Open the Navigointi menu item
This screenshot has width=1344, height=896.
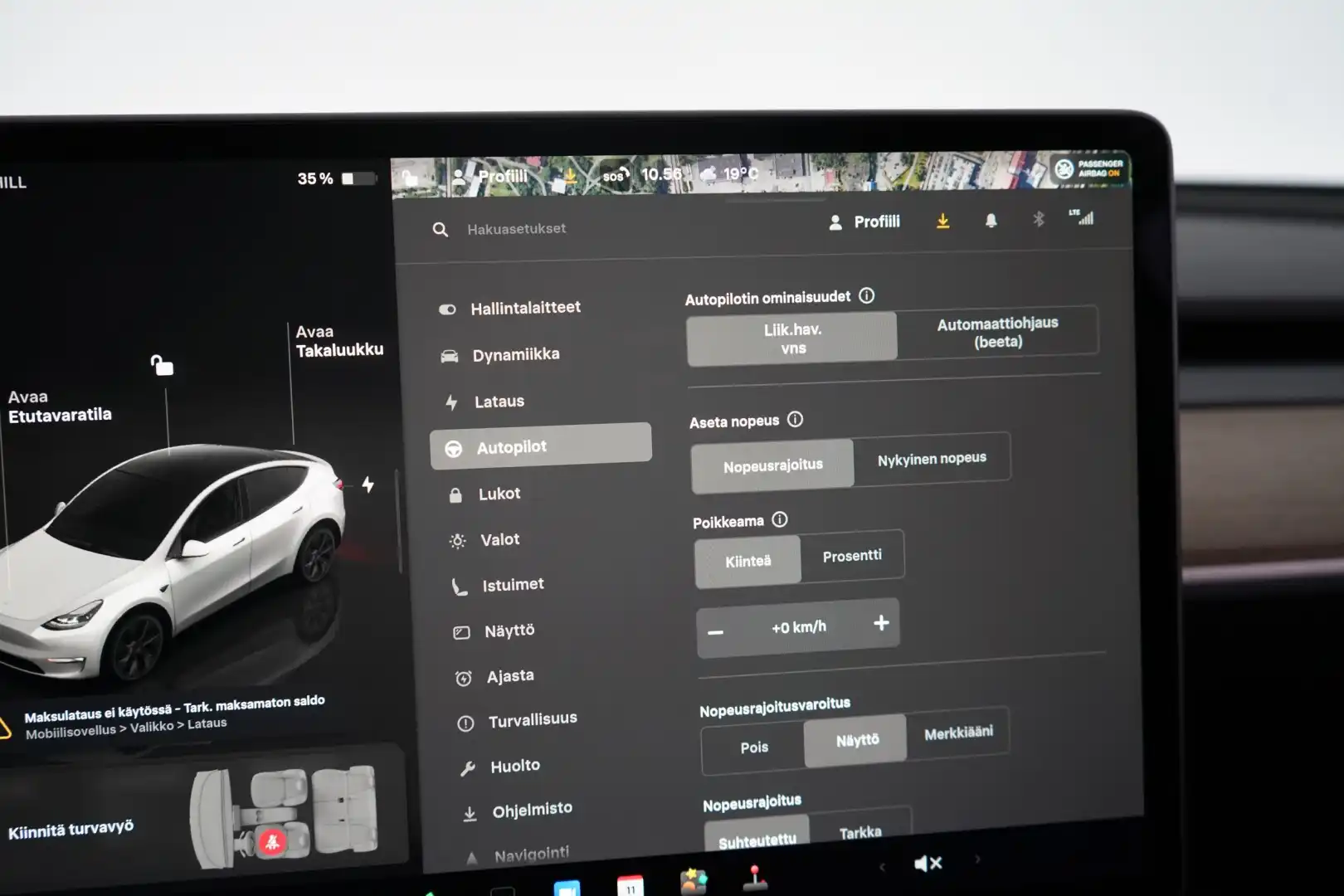coord(517,855)
